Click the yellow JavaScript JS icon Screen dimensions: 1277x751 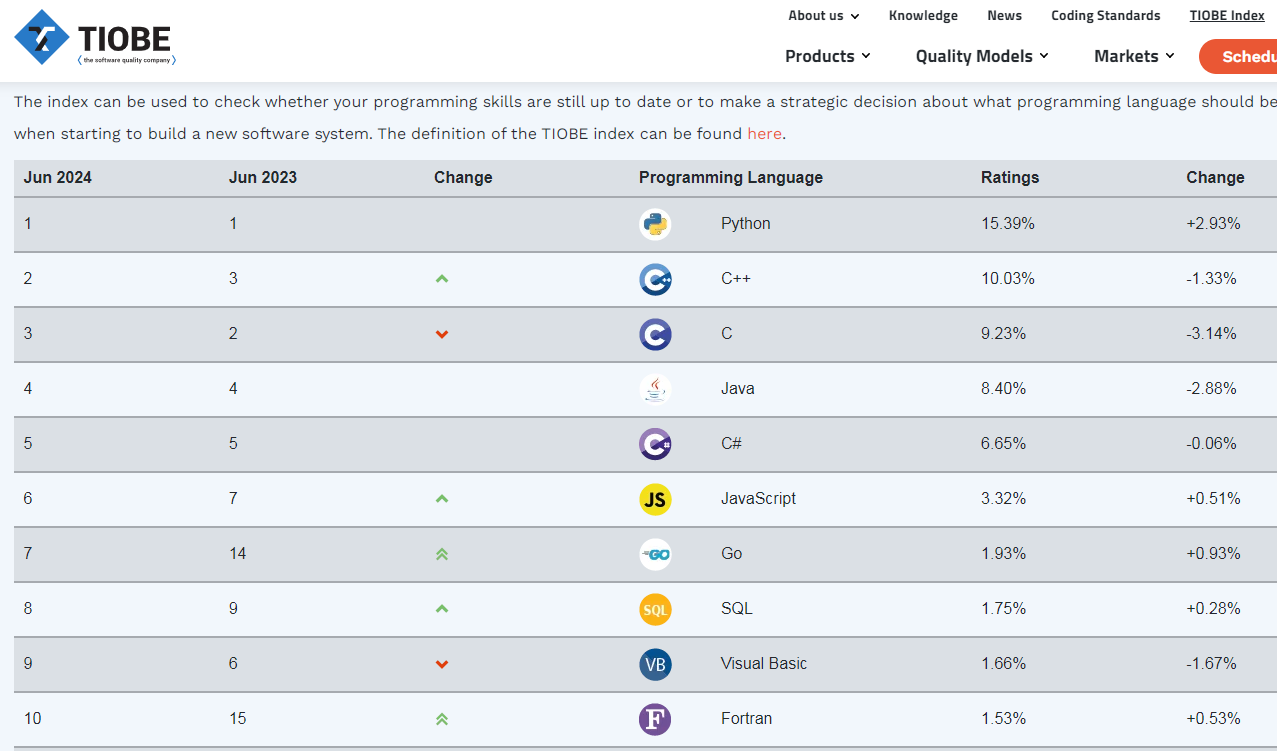(655, 499)
